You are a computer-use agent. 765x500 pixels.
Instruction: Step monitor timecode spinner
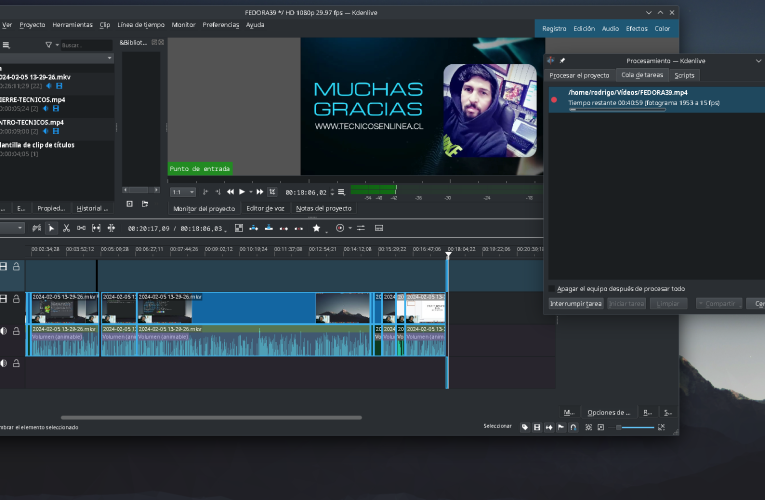tap(332, 192)
